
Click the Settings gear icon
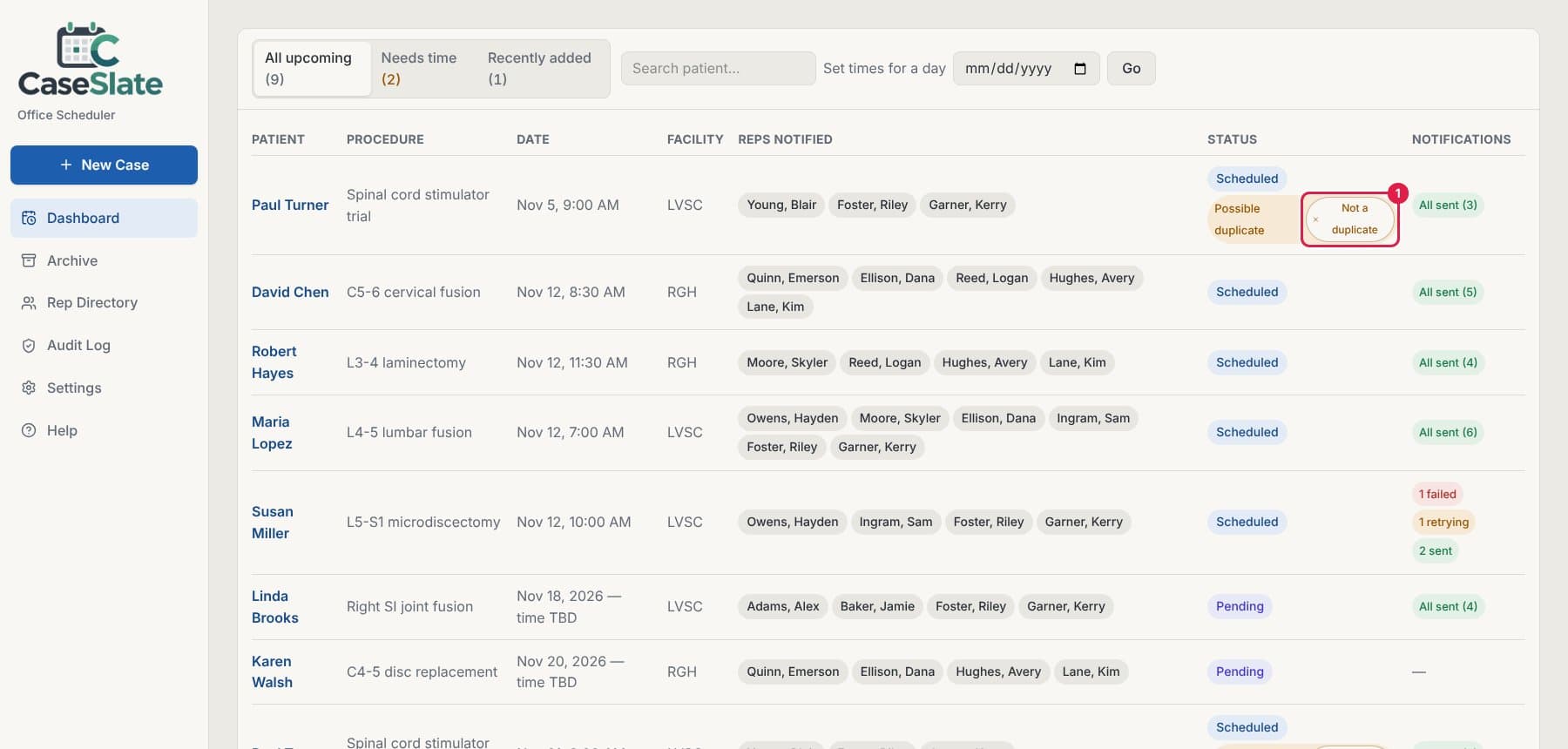pos(29,388)
